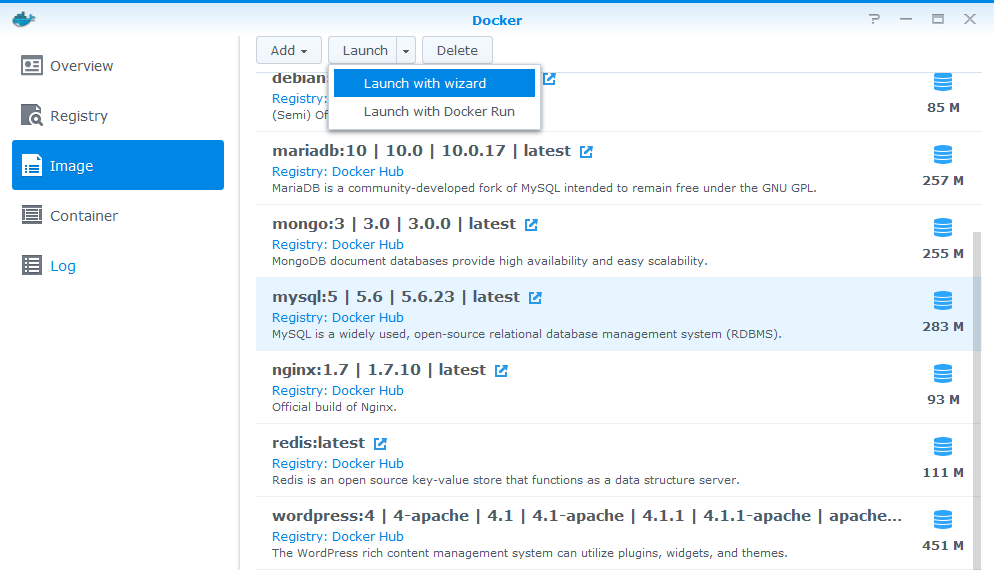Open mariadb external link icon
Viewport: 994px width, 570px height.
586,152
